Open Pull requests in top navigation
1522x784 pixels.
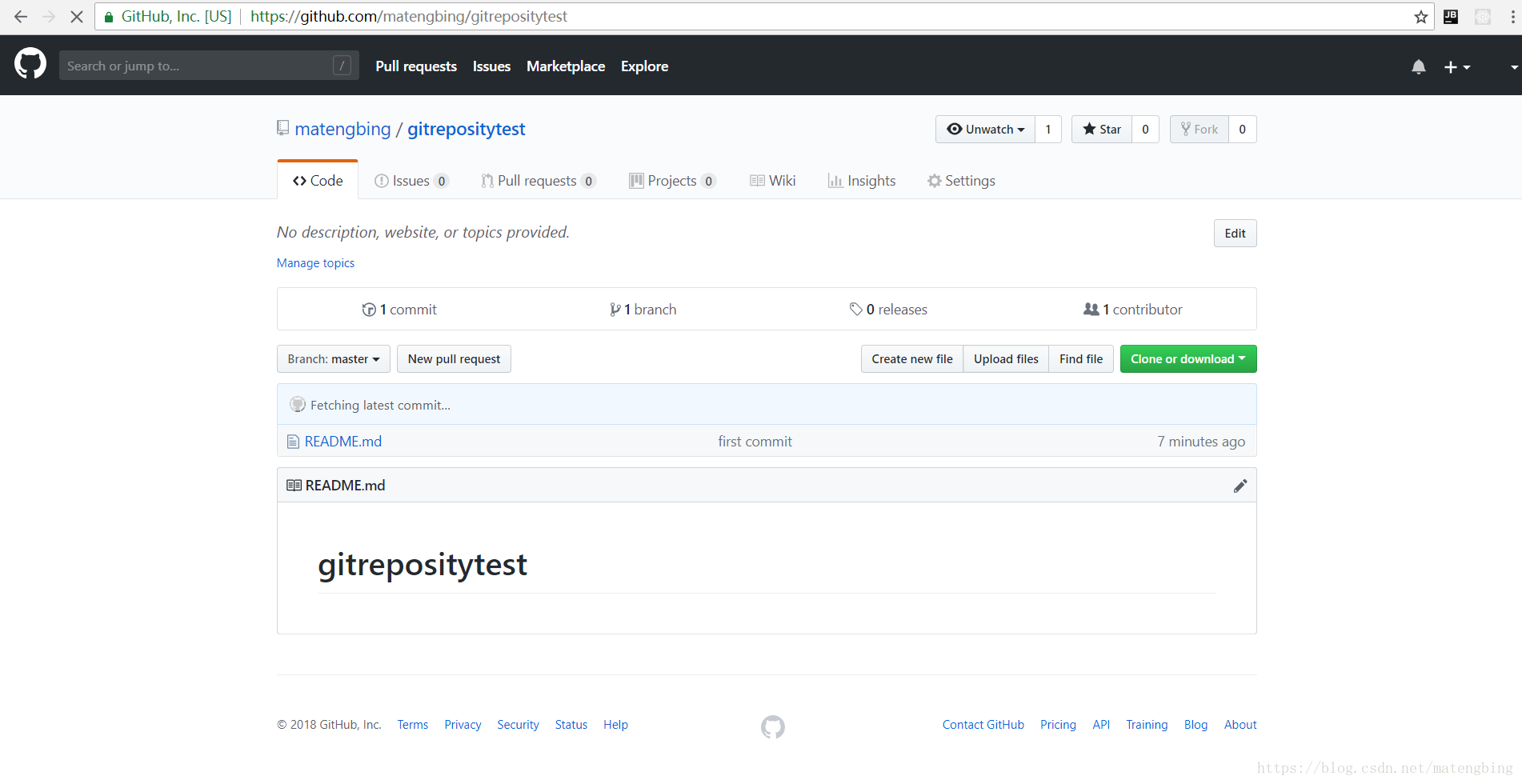(x=416, y=66)
